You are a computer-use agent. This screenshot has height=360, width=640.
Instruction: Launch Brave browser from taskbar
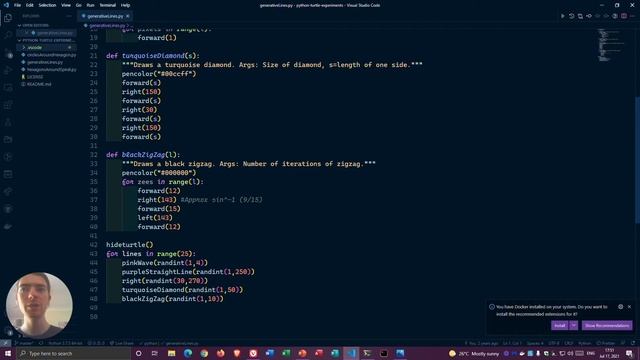click(237, 353)
